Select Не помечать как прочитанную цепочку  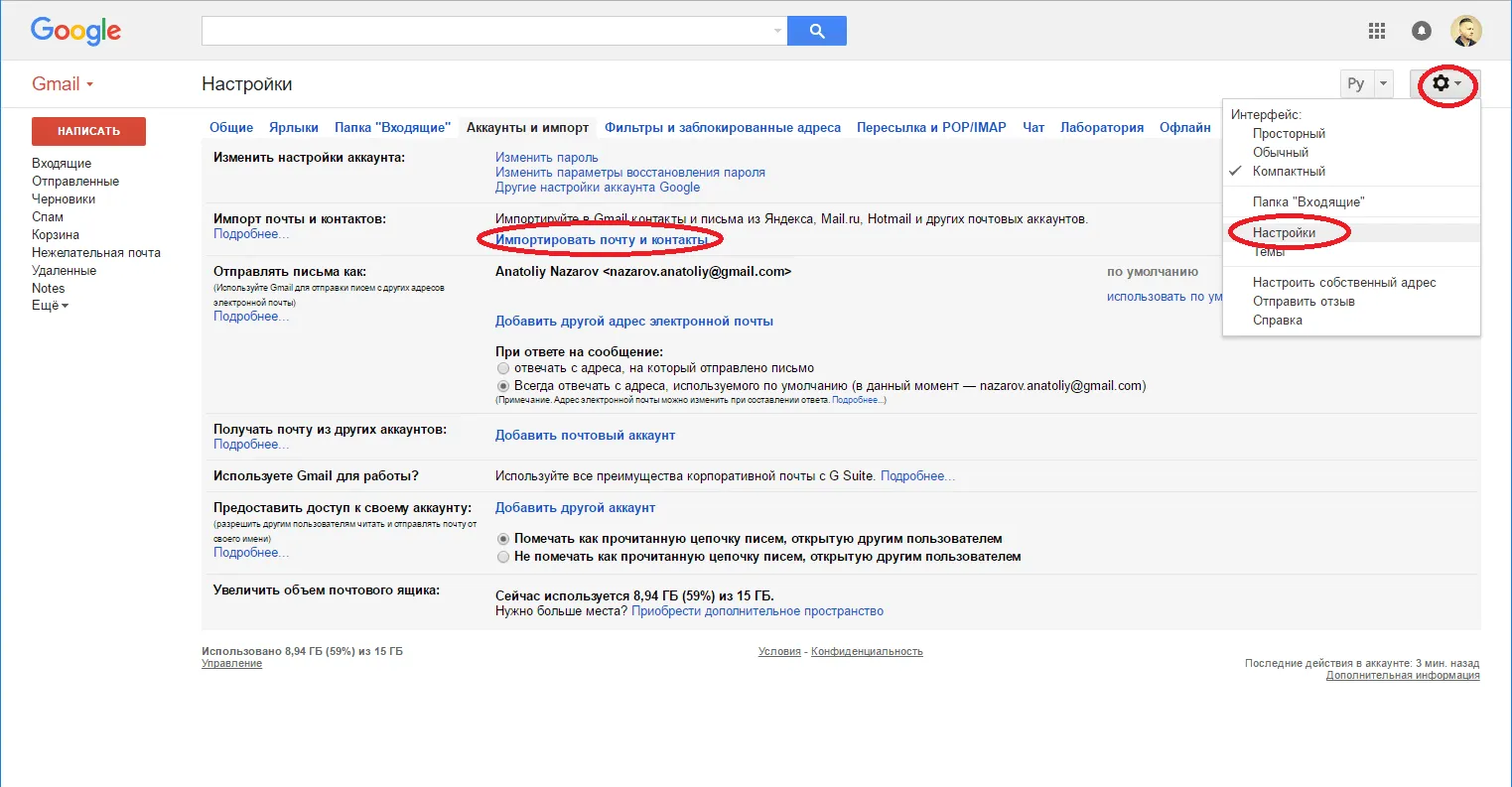[503, 557]
